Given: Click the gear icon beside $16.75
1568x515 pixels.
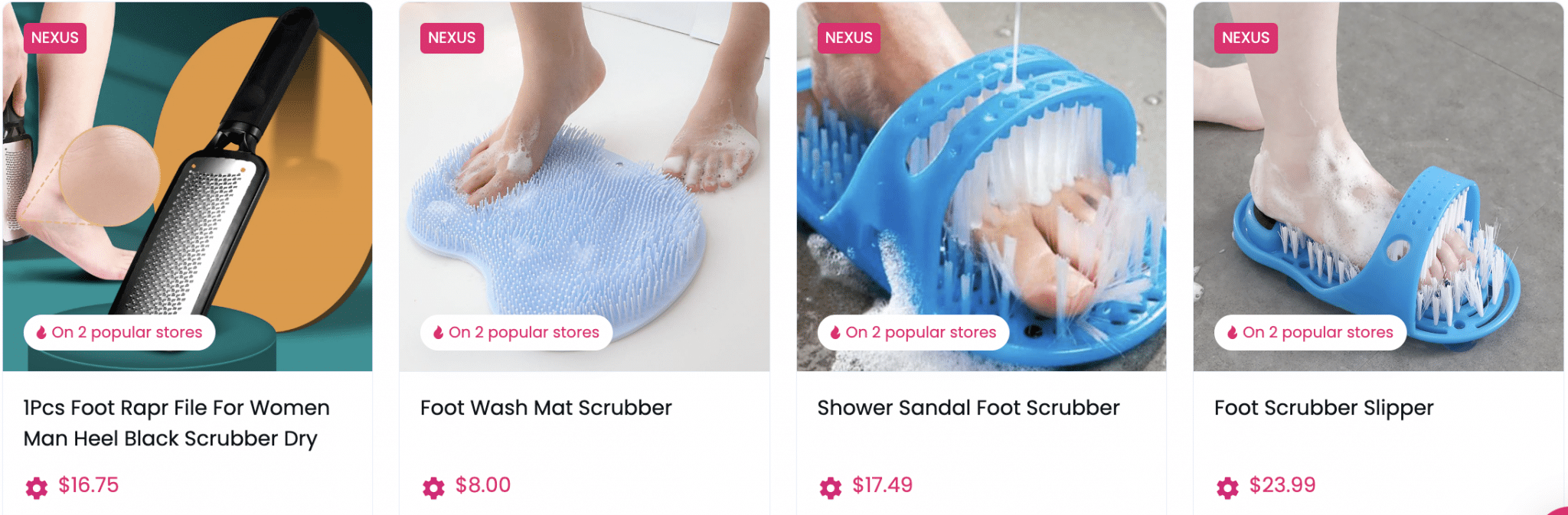Looking at the screenshot, I should [x=36, y=487].
